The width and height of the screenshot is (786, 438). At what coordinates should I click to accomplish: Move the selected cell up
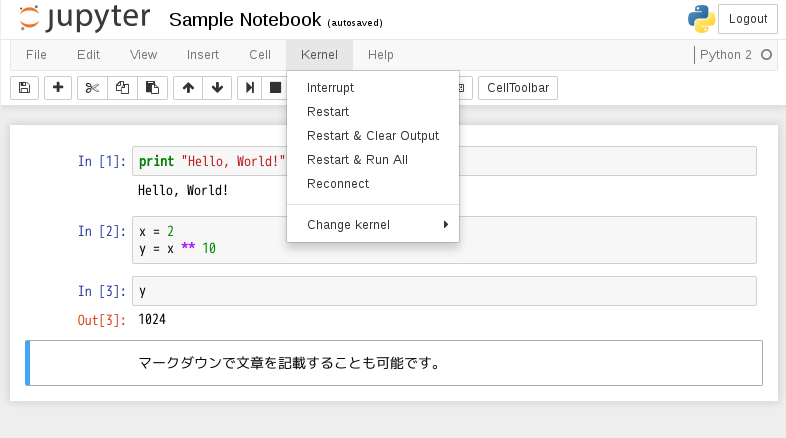coord(188,88)
